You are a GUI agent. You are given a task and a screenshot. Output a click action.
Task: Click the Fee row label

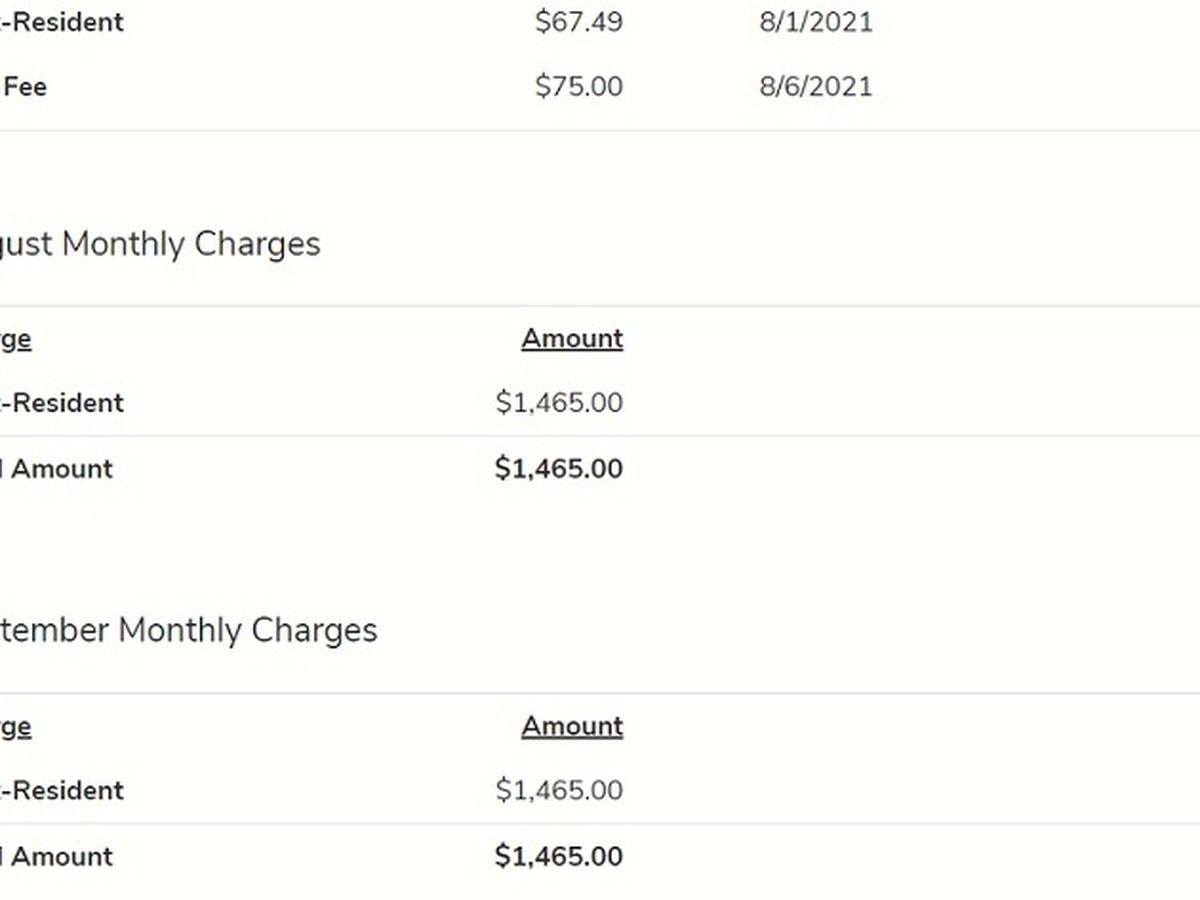24,87
